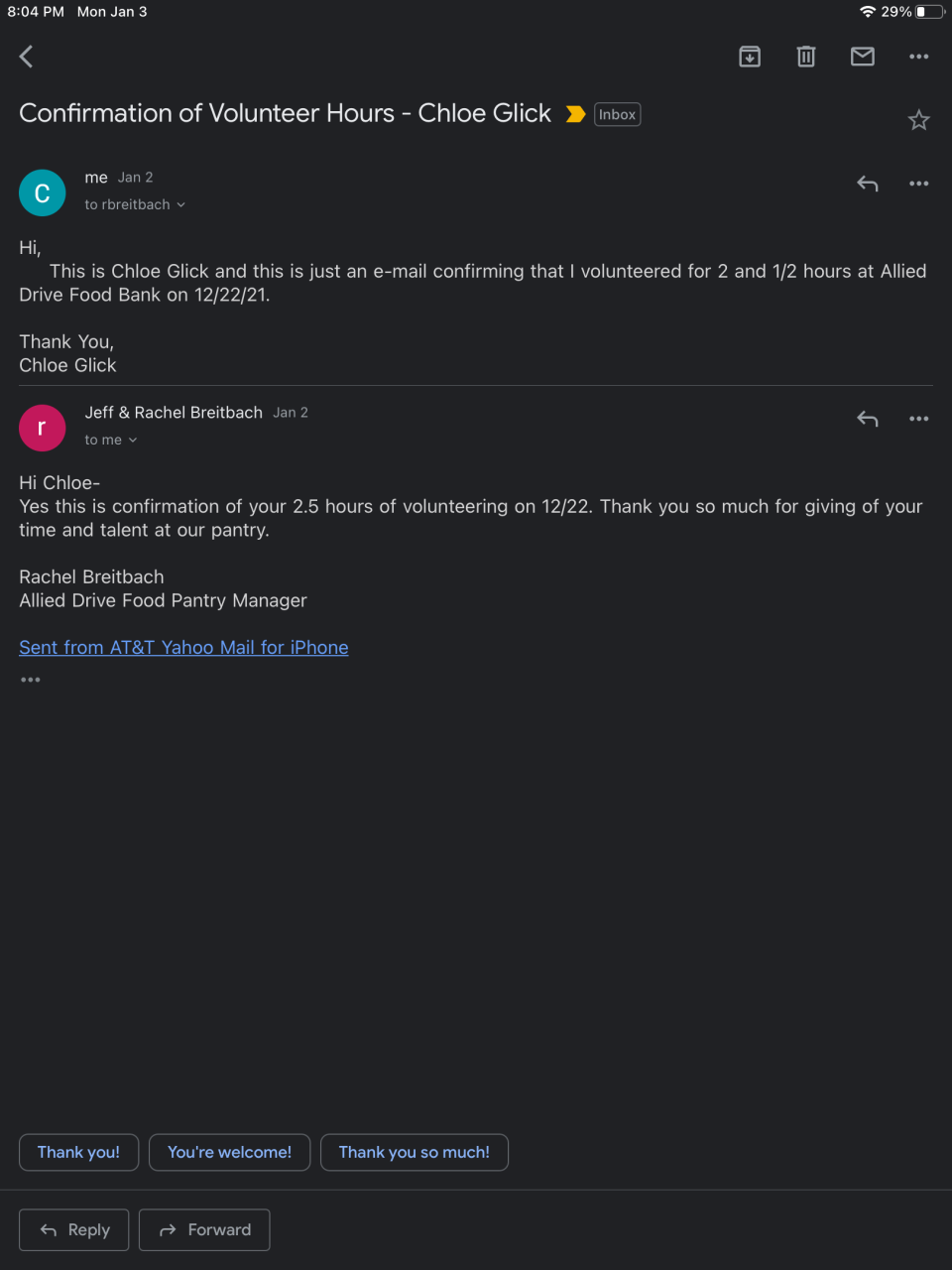Open more options for Rachel's message
The height and width of the screenshot is (1270, 952).
click(x=919, y=419)
